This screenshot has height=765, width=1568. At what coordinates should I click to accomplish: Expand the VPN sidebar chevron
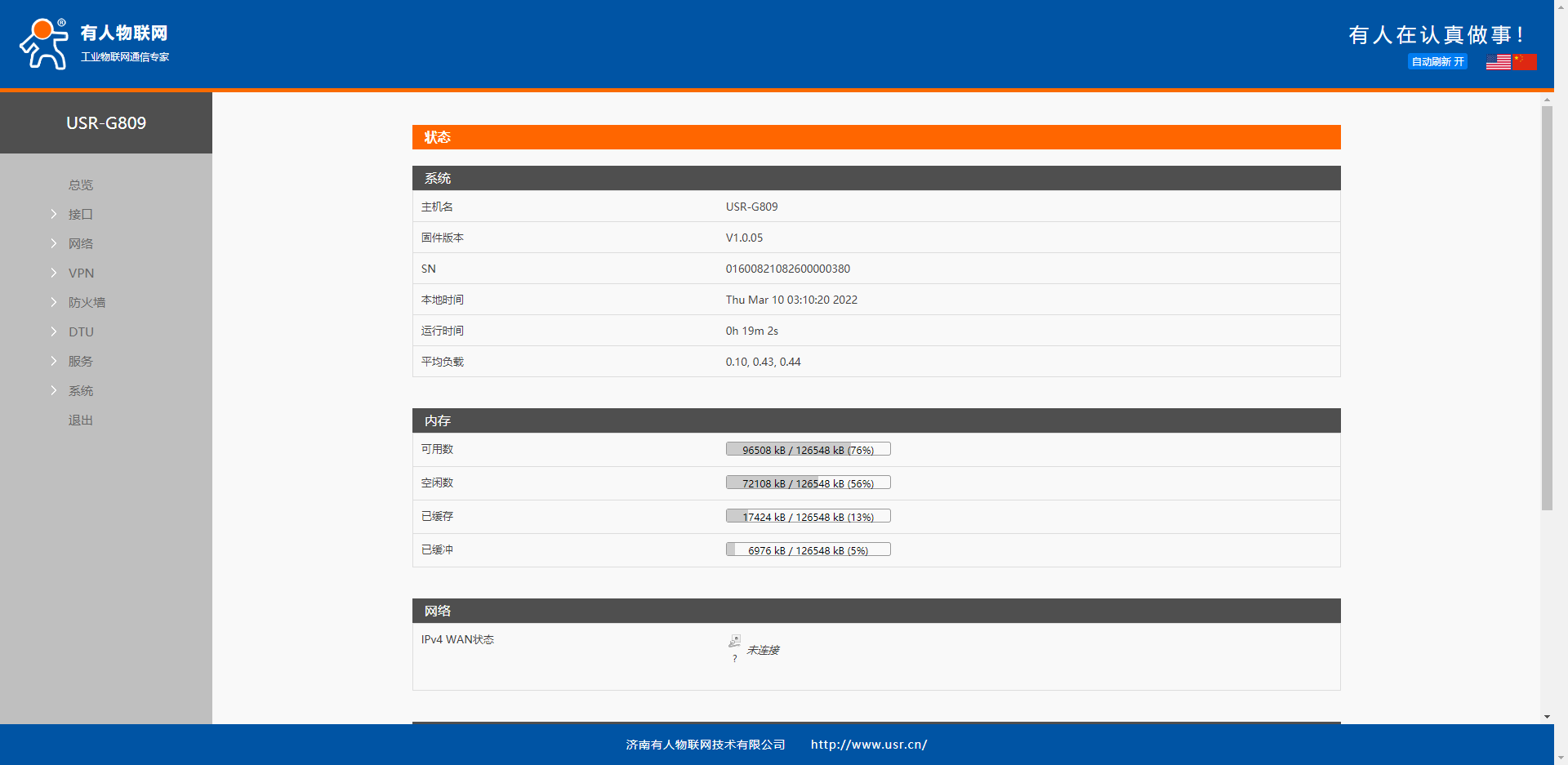click(x=54, y=273)
